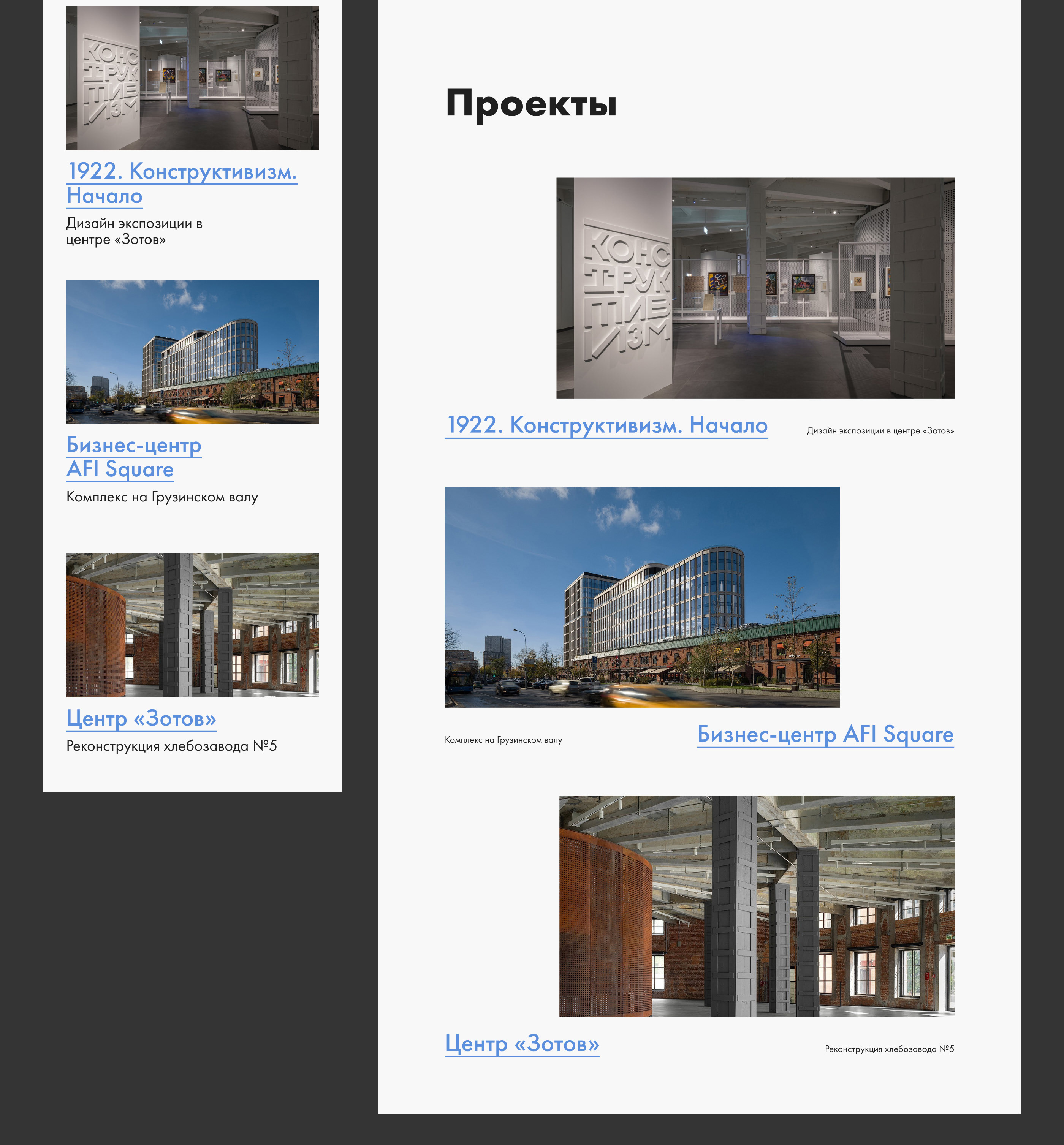
Task: Open the mobile link 'Центр «Зотов»'
Action: click(x=141, y=718)
